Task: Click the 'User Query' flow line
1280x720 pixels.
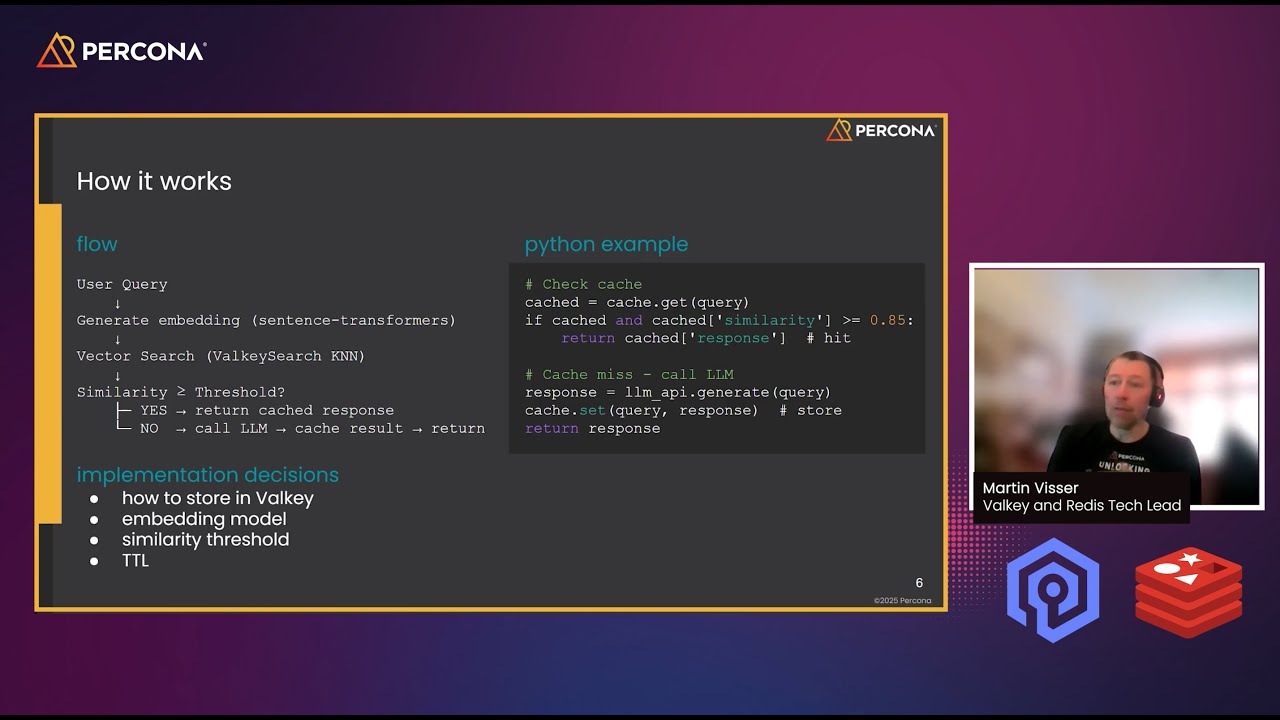Action: [x=122, y=284]
